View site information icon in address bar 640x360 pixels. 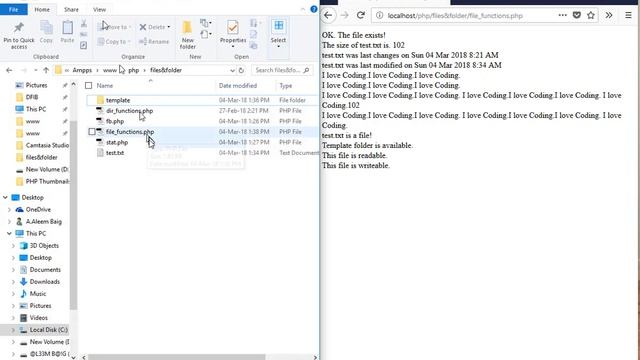[x=379, y=16]
